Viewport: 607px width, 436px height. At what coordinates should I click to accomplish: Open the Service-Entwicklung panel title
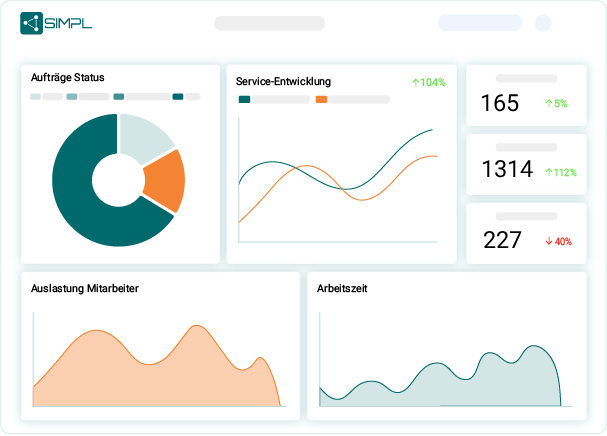point(283,81)
